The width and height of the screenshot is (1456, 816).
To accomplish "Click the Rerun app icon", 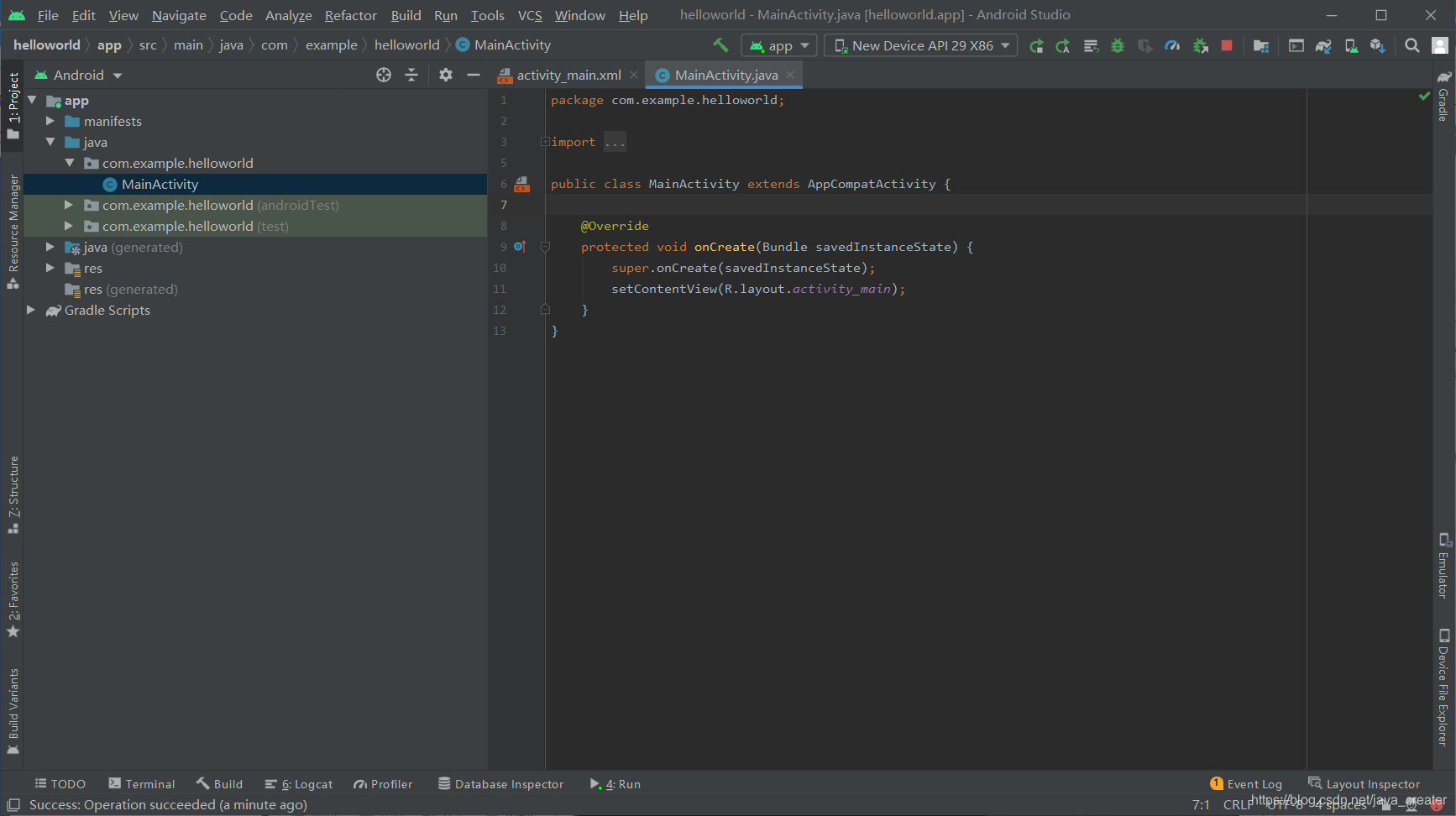I will (1037, 46).
